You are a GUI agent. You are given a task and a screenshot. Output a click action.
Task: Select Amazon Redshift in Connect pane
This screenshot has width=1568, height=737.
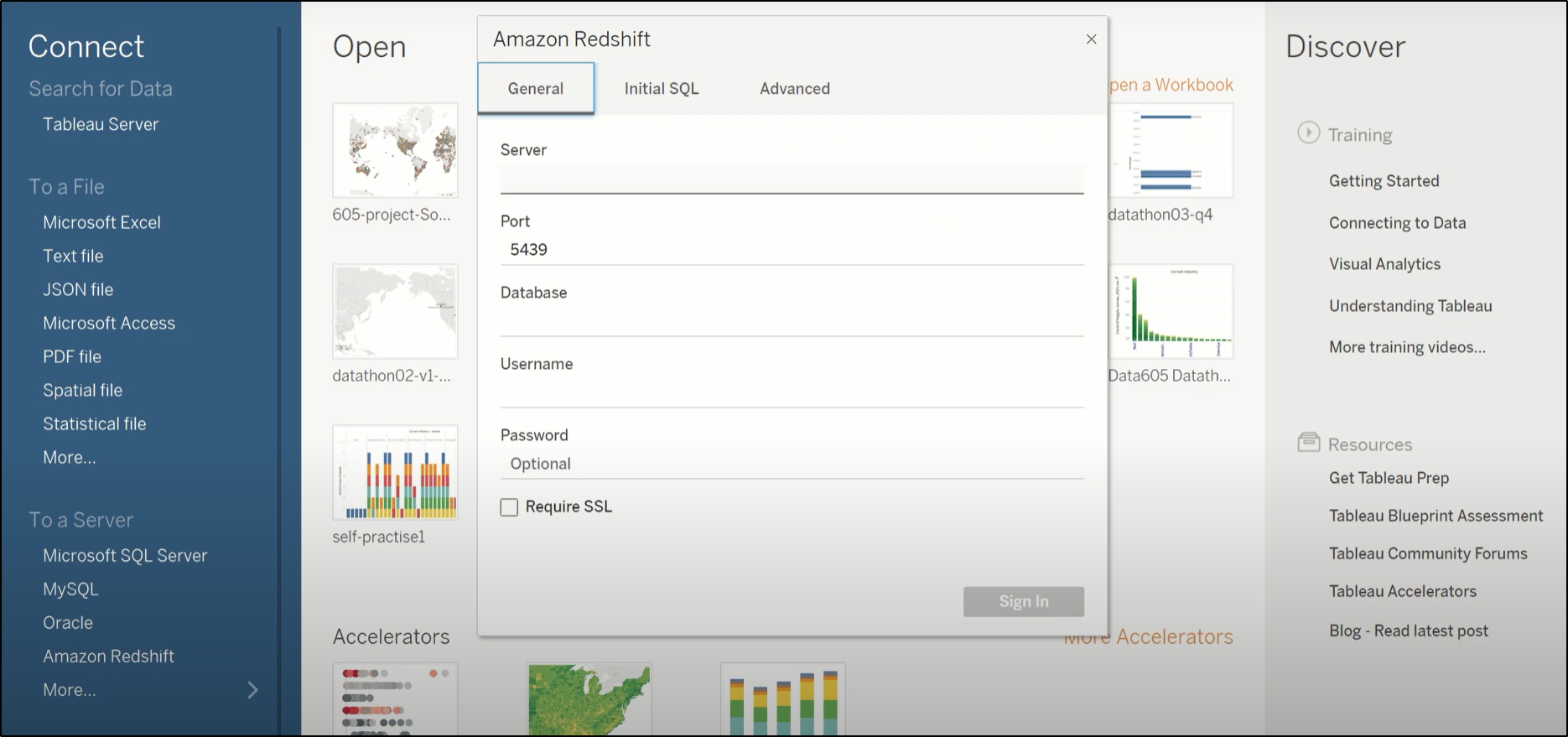tap(108, 656)
